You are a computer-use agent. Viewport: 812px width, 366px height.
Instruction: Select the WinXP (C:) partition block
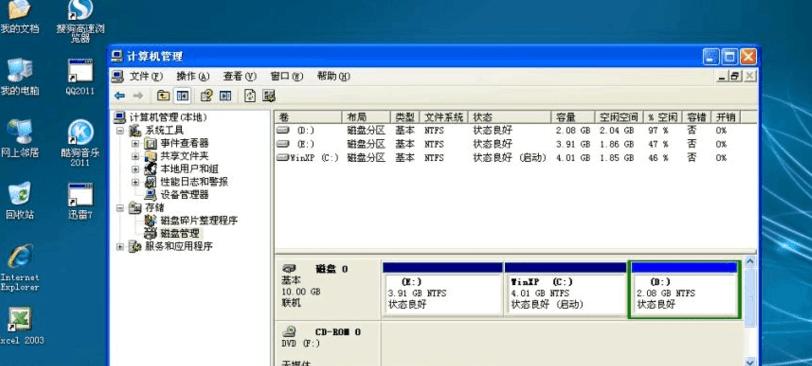click(x=566, y=289)
